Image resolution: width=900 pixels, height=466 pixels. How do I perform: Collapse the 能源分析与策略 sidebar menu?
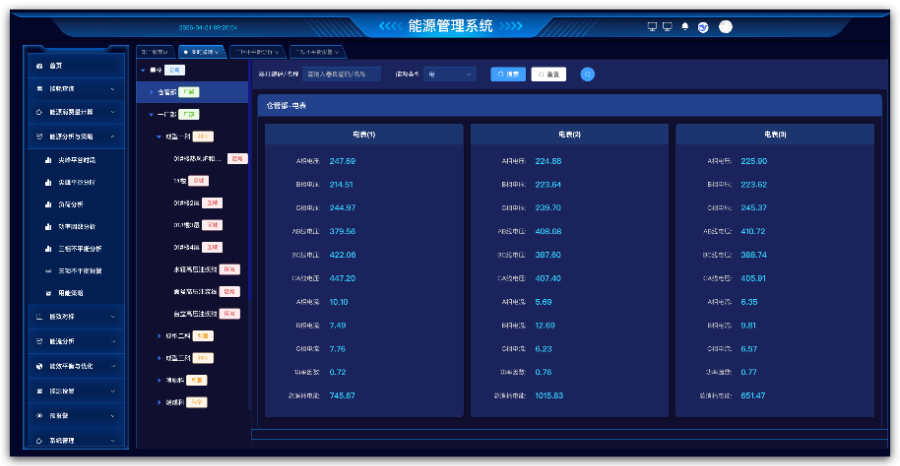point(113,136)
